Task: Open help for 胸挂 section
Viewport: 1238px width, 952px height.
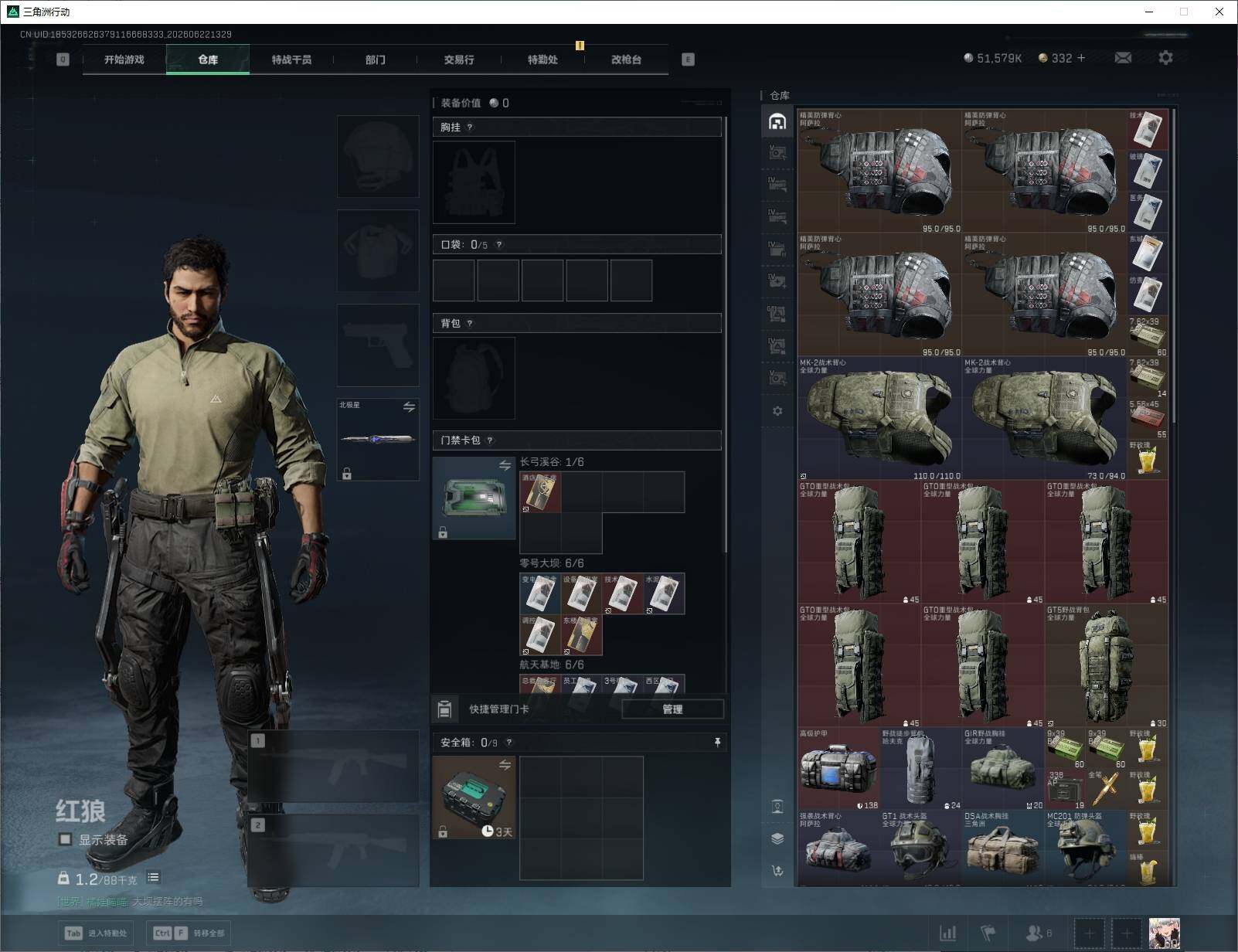Action: (470, 127)
